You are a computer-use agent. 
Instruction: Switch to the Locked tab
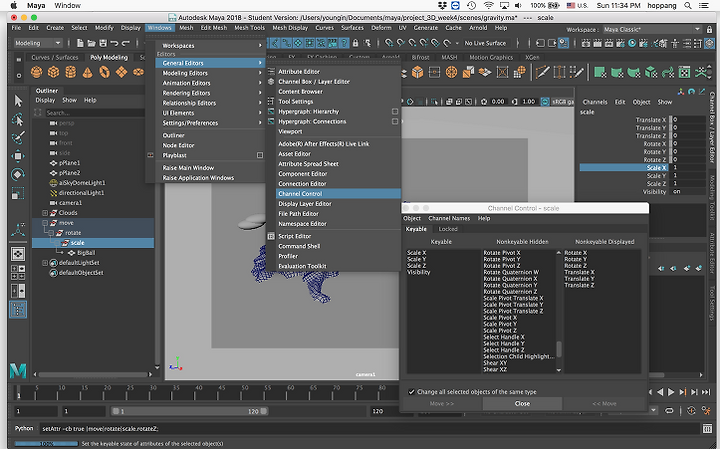coord(448,229)
